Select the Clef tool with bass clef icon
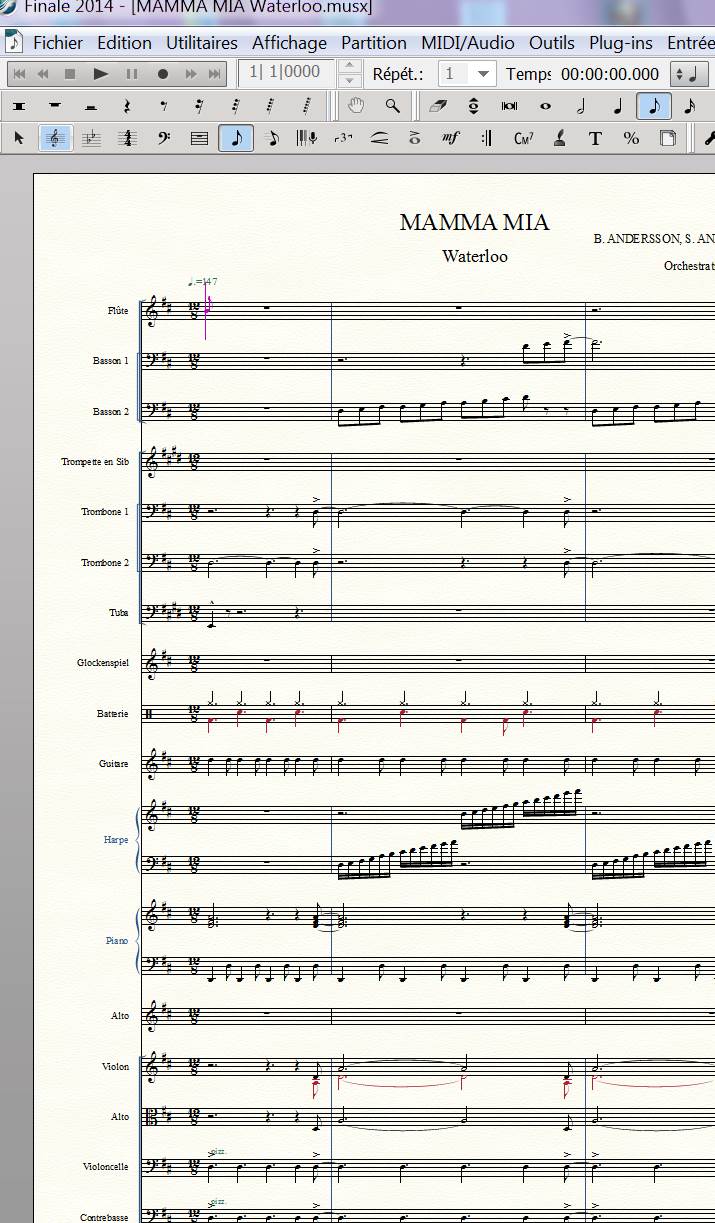715x1223 pixels. click(x=163, y=139)
